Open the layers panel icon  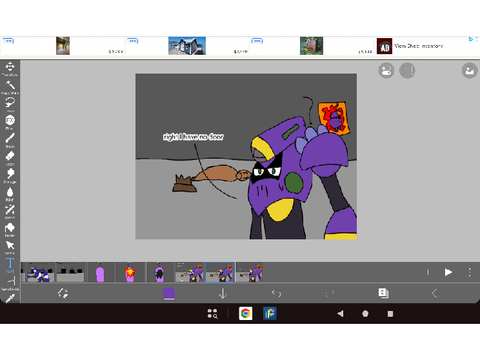383,293
